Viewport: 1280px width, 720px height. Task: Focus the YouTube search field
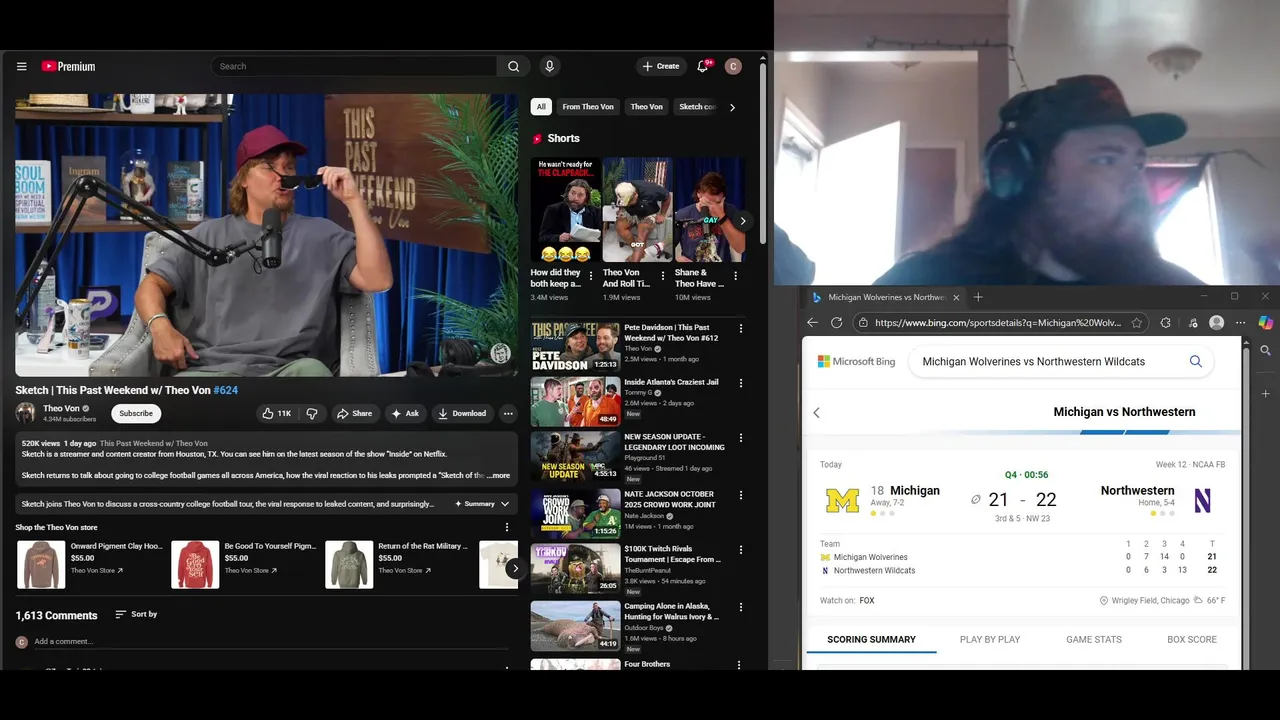pos(354,66)
